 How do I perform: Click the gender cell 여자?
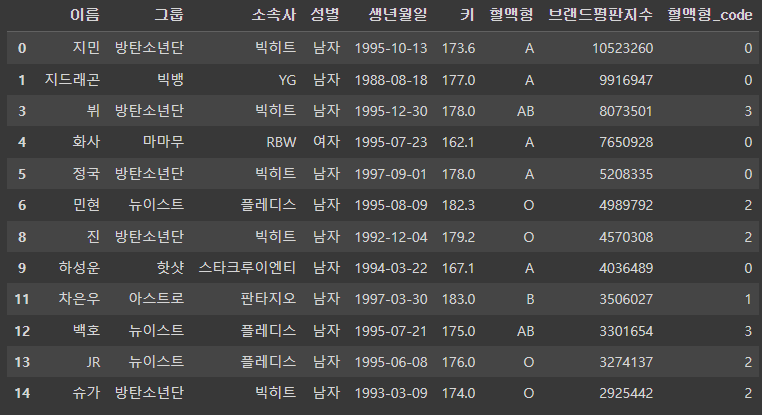click(x=326, y=142)
